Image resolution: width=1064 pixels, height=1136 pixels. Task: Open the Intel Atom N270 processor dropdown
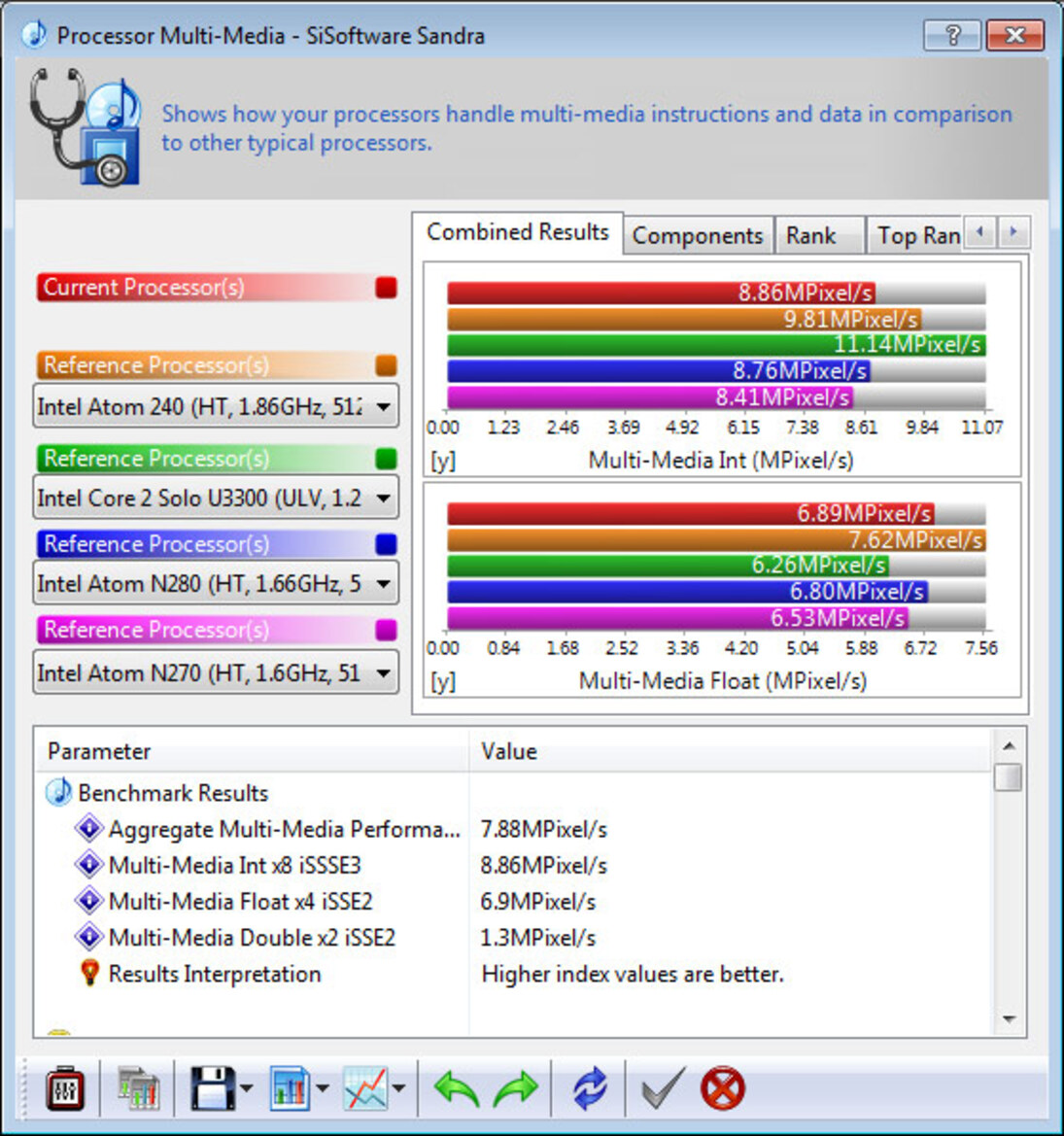click(216, 673)
